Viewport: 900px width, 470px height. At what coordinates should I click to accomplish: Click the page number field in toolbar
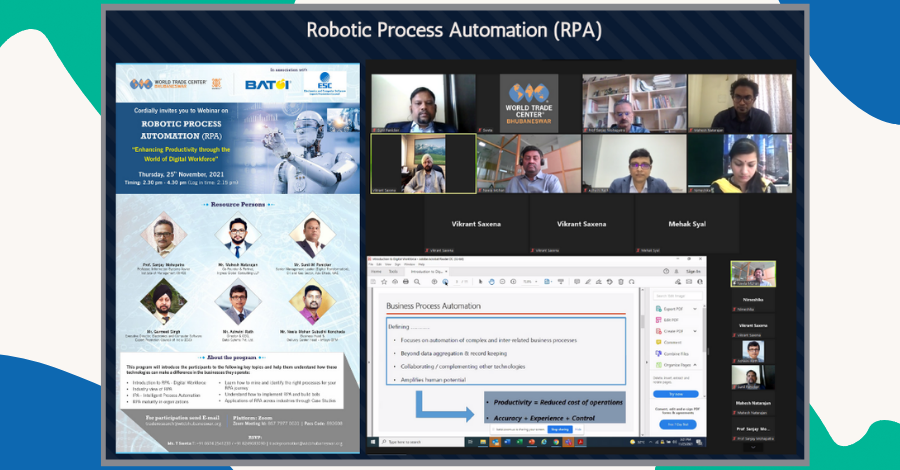coord(457,282)
